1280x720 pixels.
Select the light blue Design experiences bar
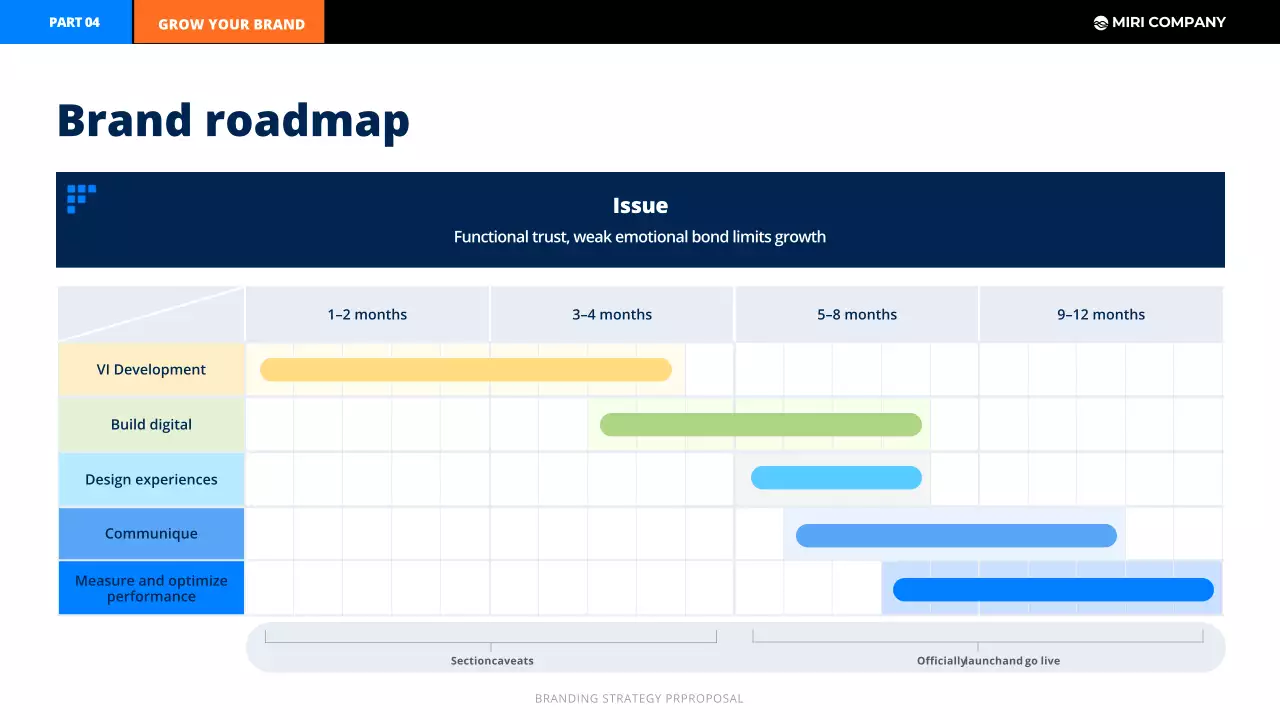tap(836, 478)
